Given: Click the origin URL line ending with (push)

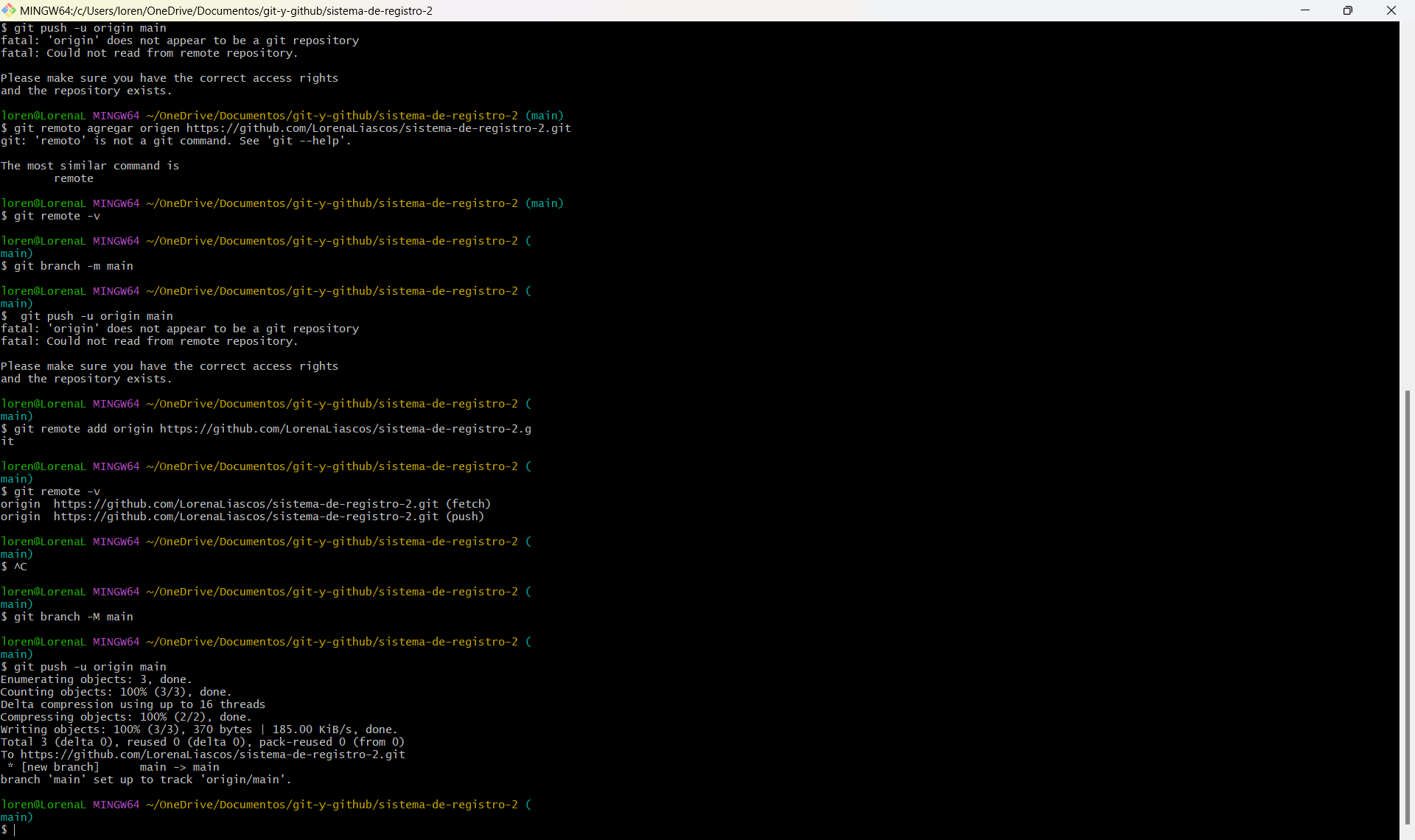Looking at the screenshot, I should tap(242, 517).
